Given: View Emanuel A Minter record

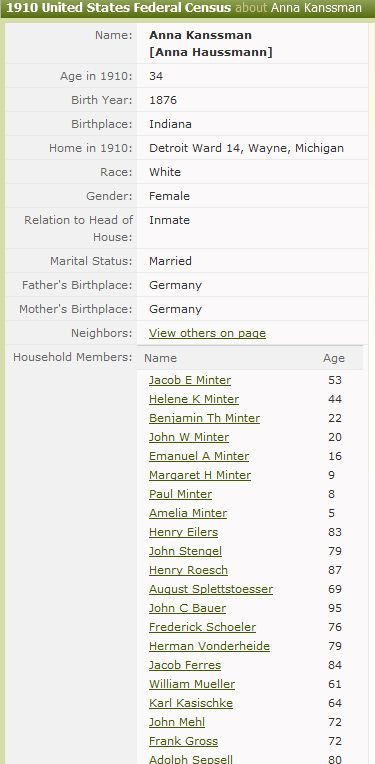Looking at the screenshot, I should 199,456.
